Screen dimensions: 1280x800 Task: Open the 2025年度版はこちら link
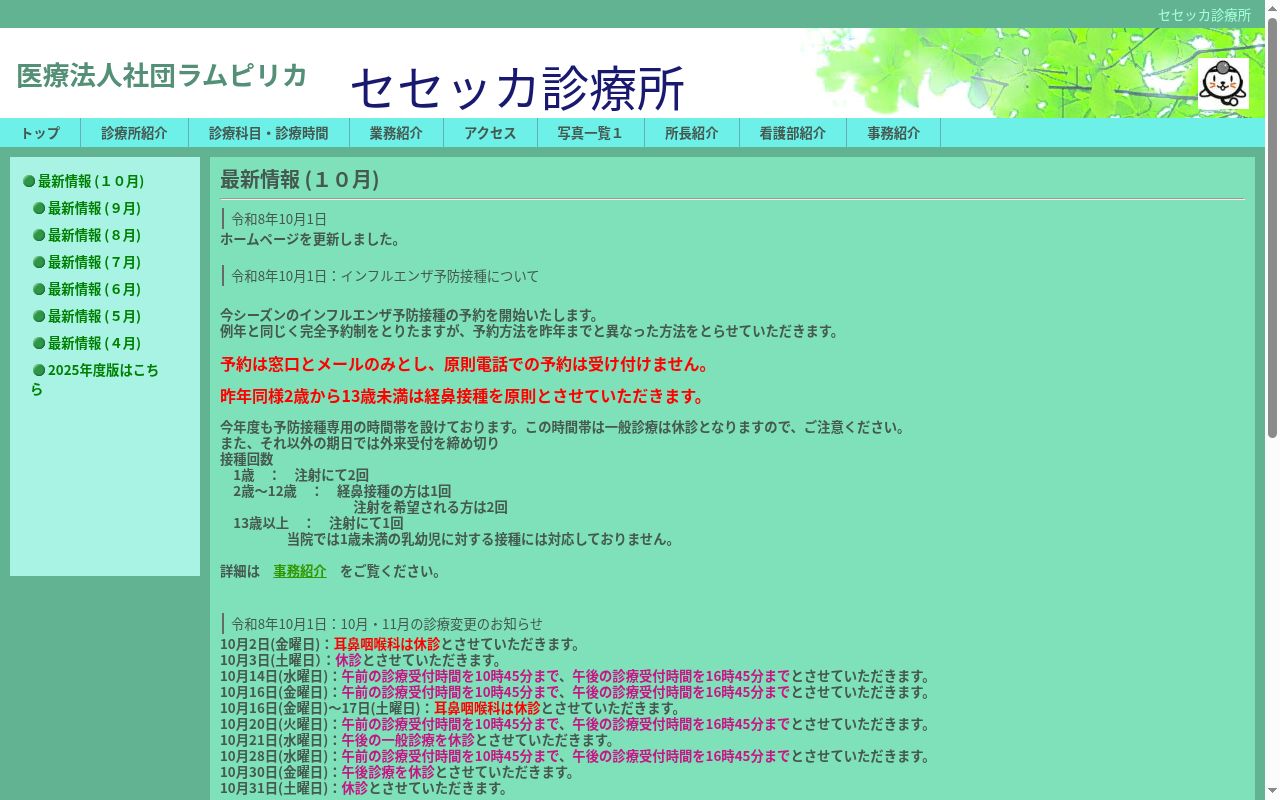95,380
